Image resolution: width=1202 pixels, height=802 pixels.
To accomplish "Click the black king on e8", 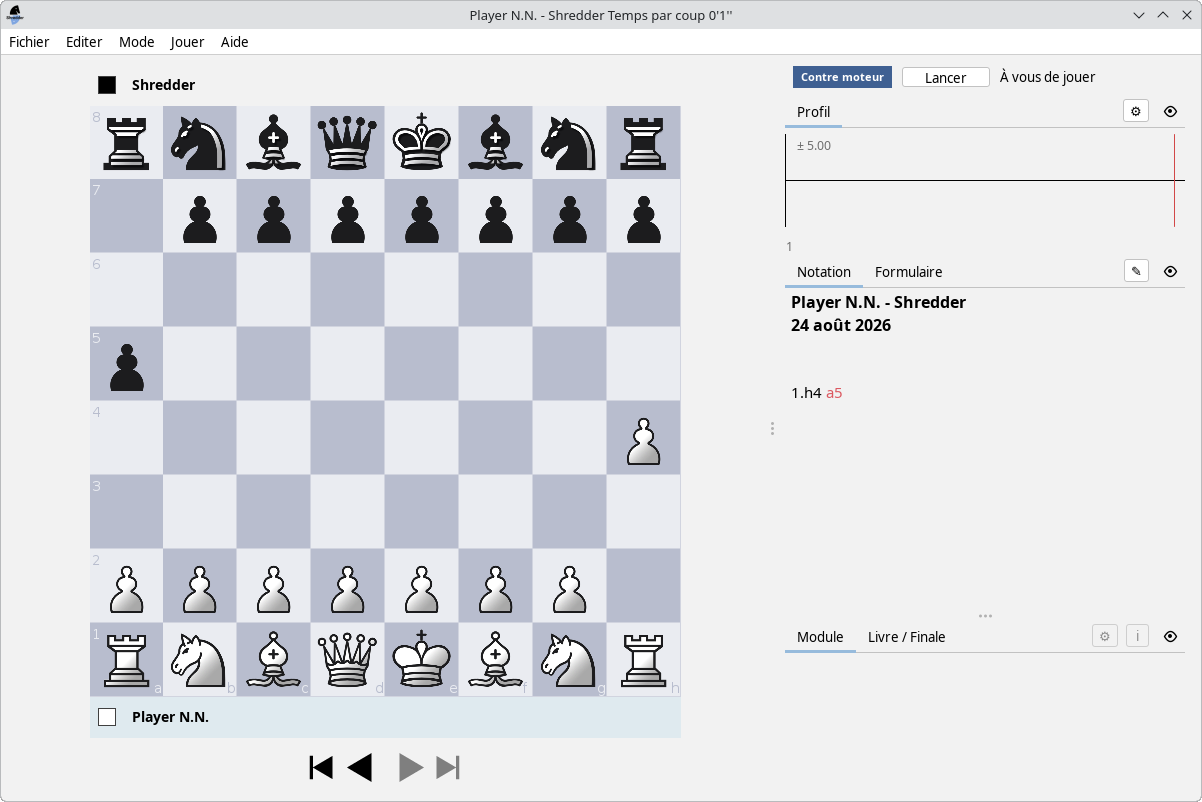I will [x=422, y=142].
